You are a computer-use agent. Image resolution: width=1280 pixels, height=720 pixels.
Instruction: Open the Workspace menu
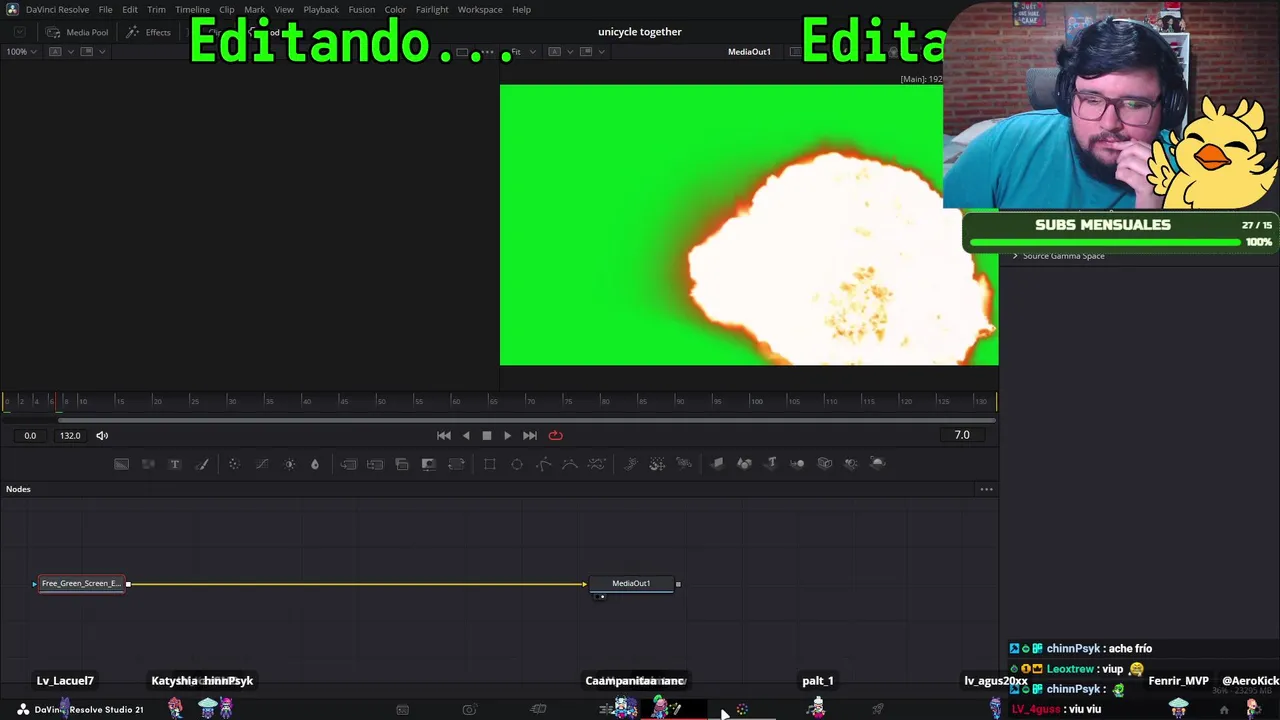click(480, 10)
